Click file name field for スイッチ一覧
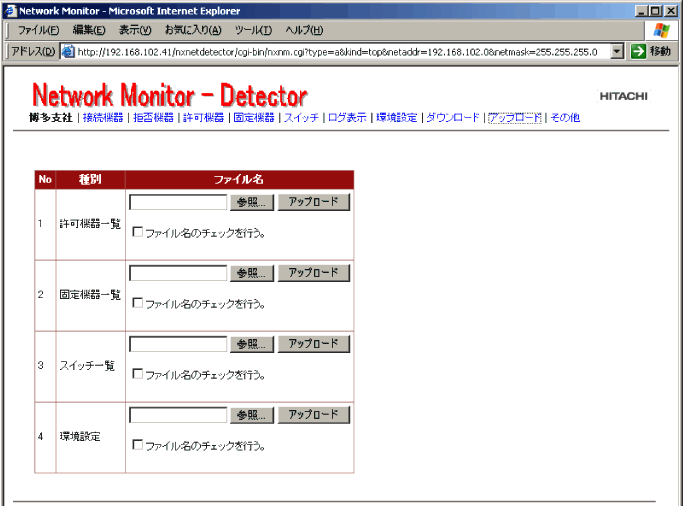Image resolution: width=683 pixels, height=506 pixels. click(178, 344)
